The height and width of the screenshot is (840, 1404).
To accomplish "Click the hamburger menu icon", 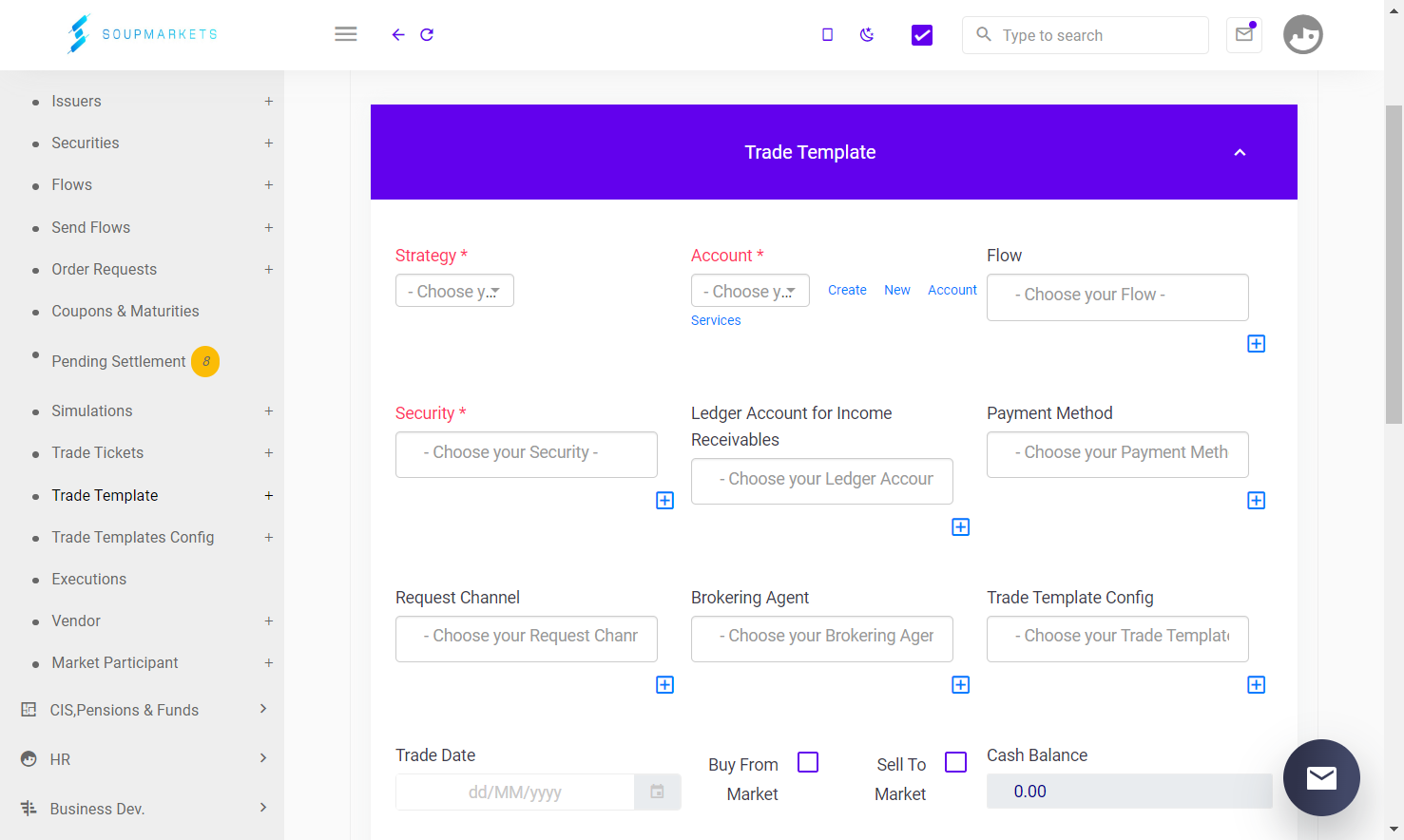I will (346, 34).
